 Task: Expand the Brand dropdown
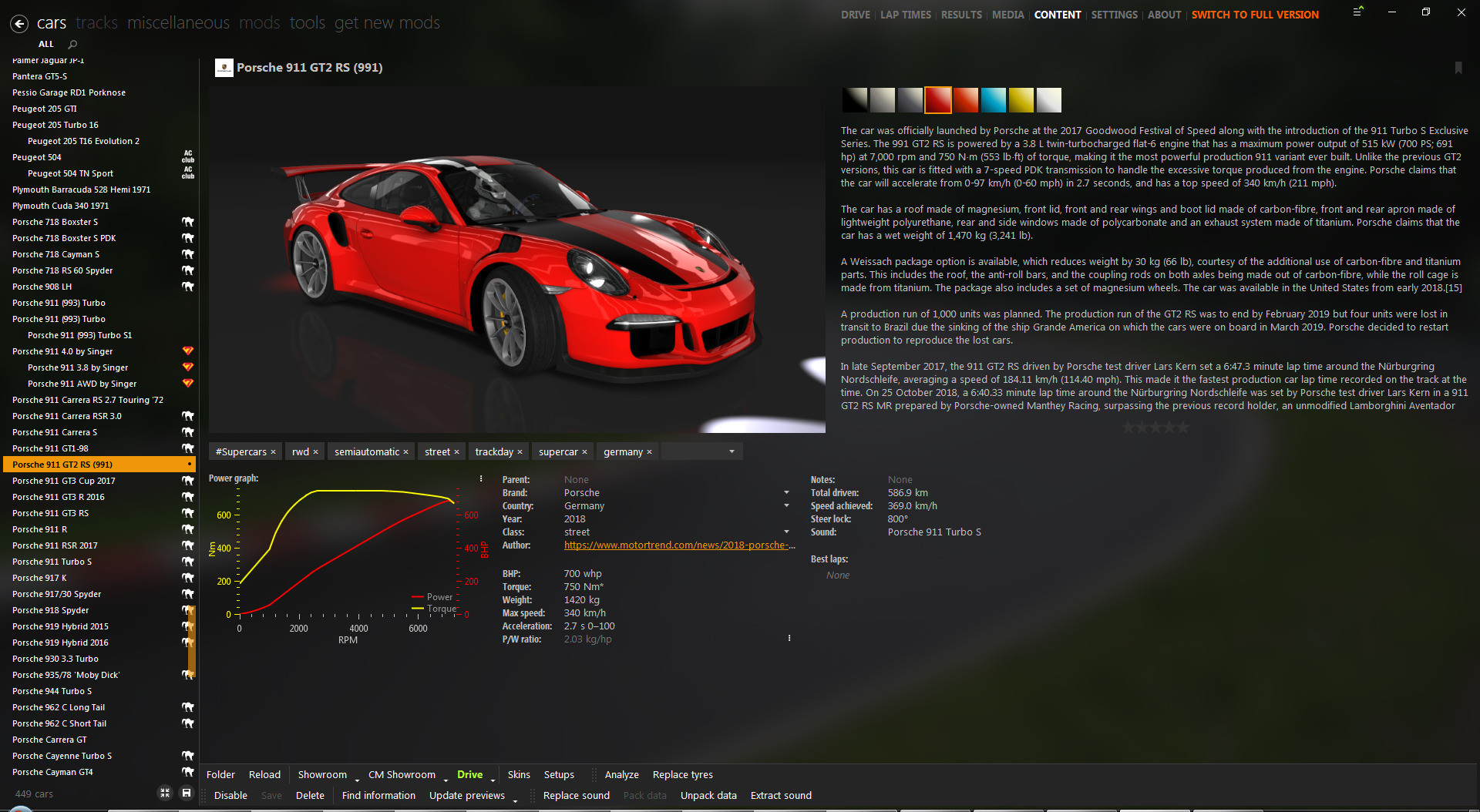786,493
